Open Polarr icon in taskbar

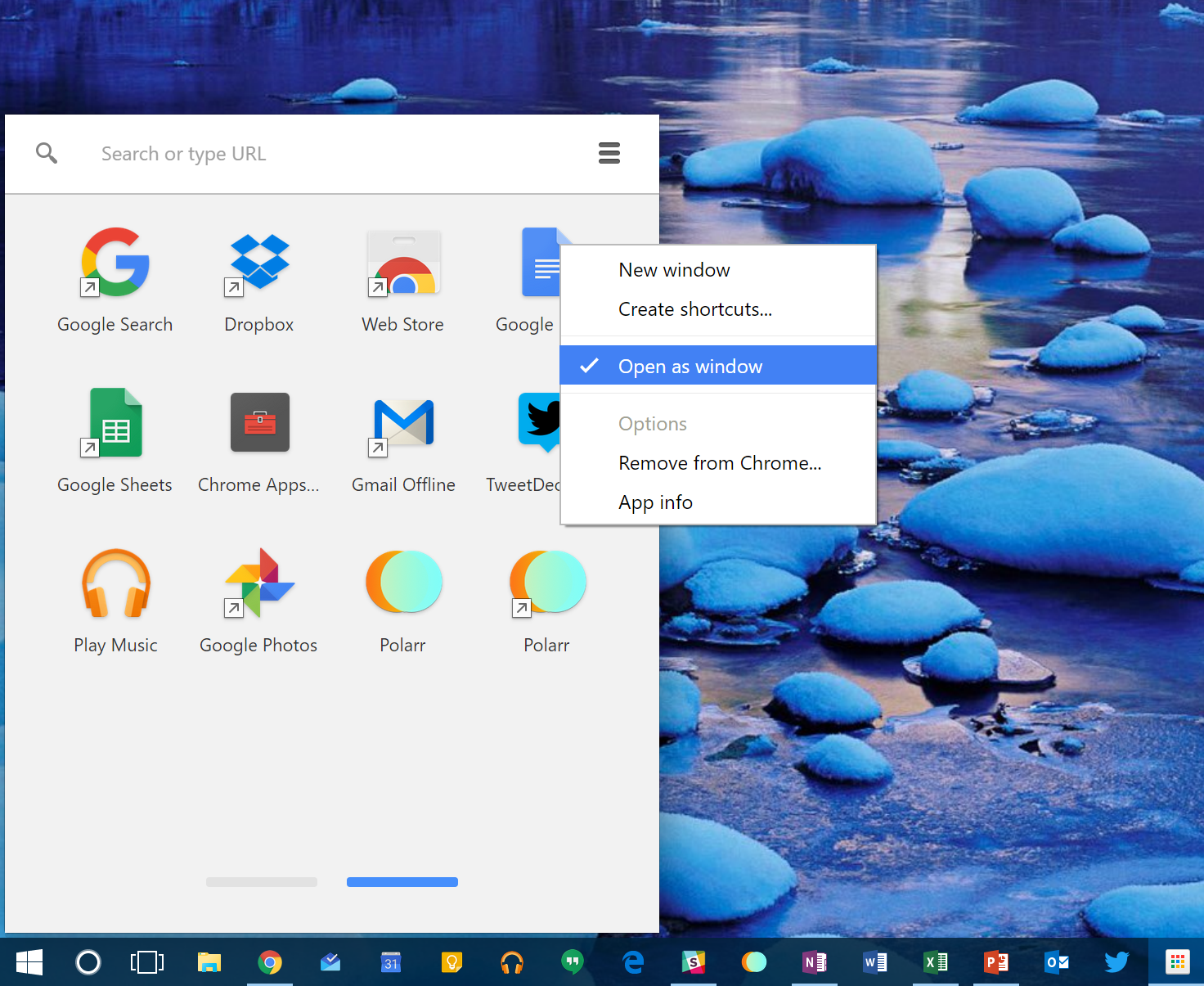[x=754, y=962]
